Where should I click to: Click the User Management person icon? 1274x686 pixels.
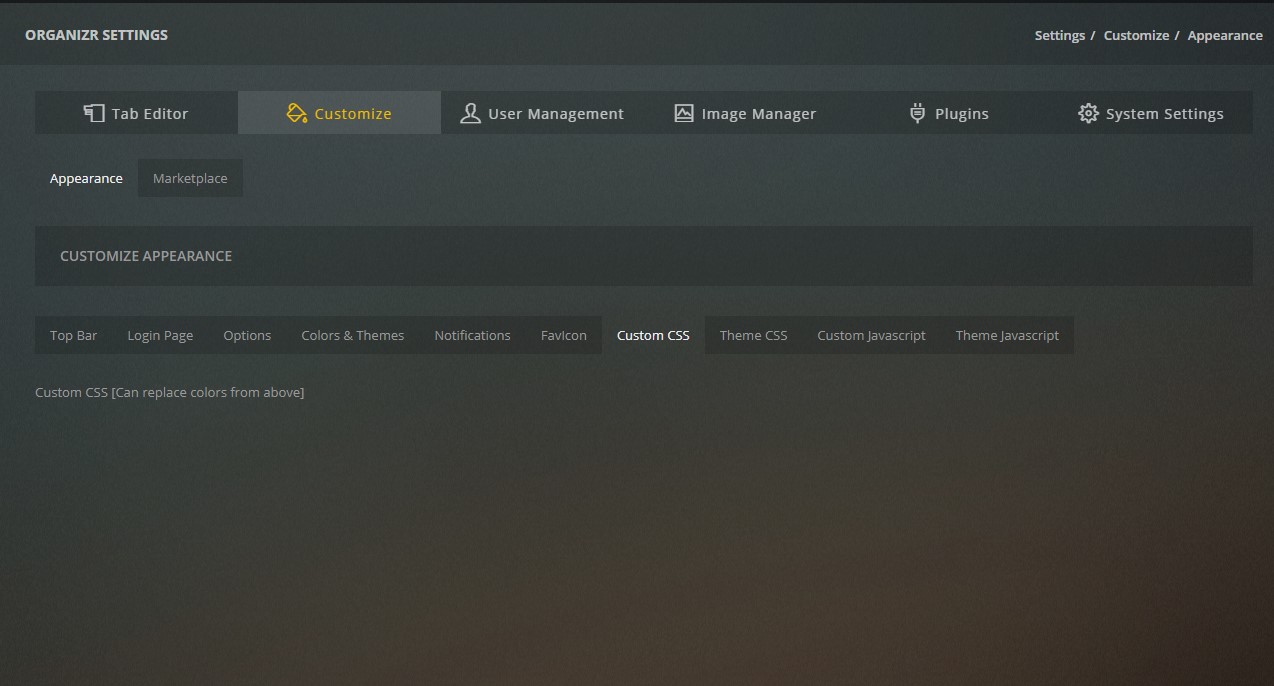[470, 113]
